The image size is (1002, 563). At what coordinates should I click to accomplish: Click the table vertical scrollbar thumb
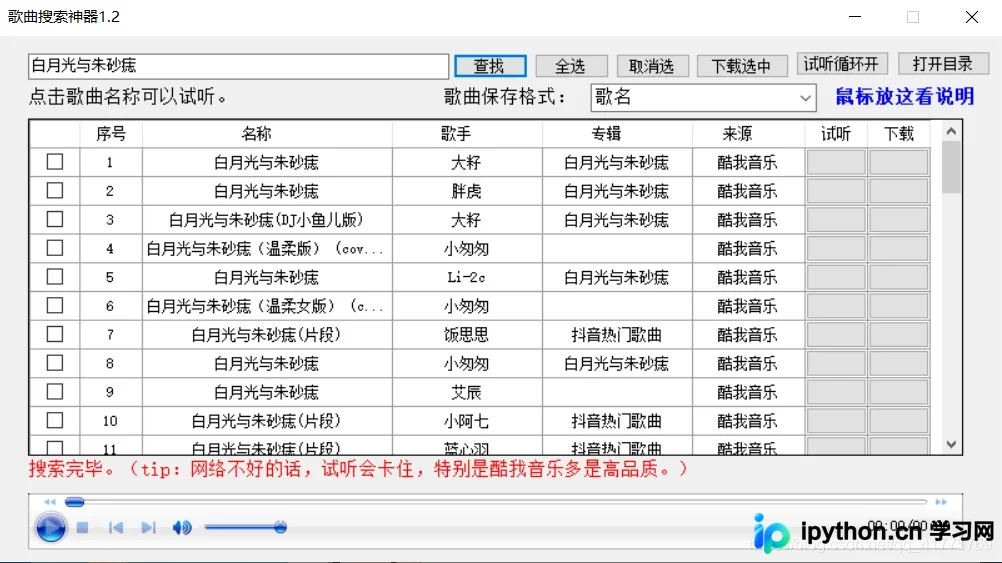tap(952, 167)
